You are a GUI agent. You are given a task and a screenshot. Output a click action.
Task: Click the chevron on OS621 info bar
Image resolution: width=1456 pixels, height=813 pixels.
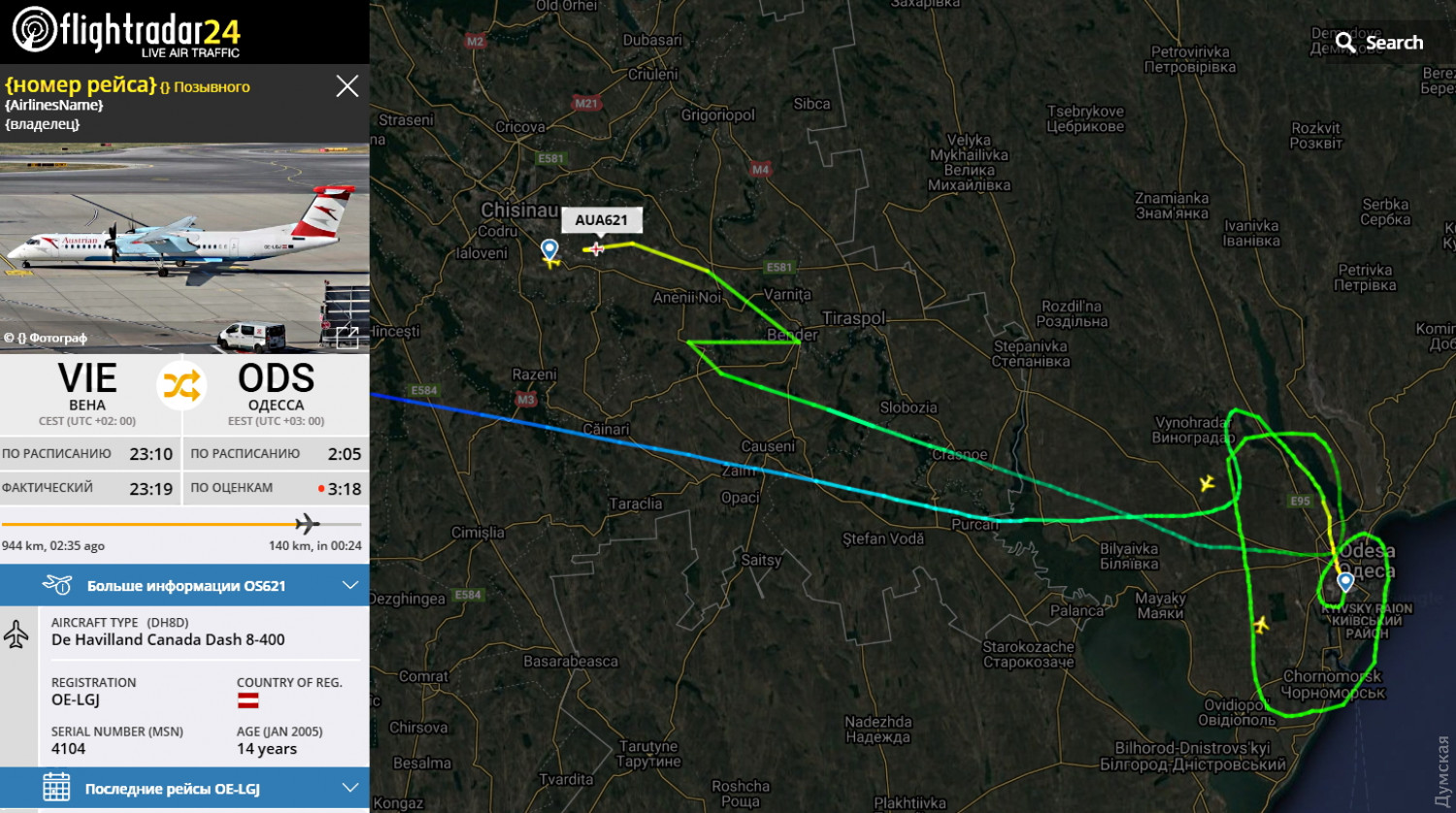click(x=350, y=585)
